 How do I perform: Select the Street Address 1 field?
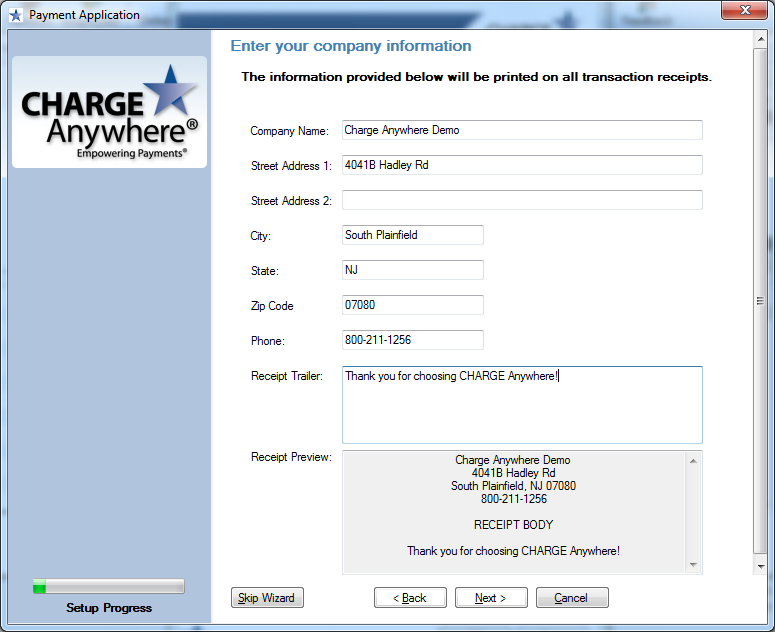[522, 165]
